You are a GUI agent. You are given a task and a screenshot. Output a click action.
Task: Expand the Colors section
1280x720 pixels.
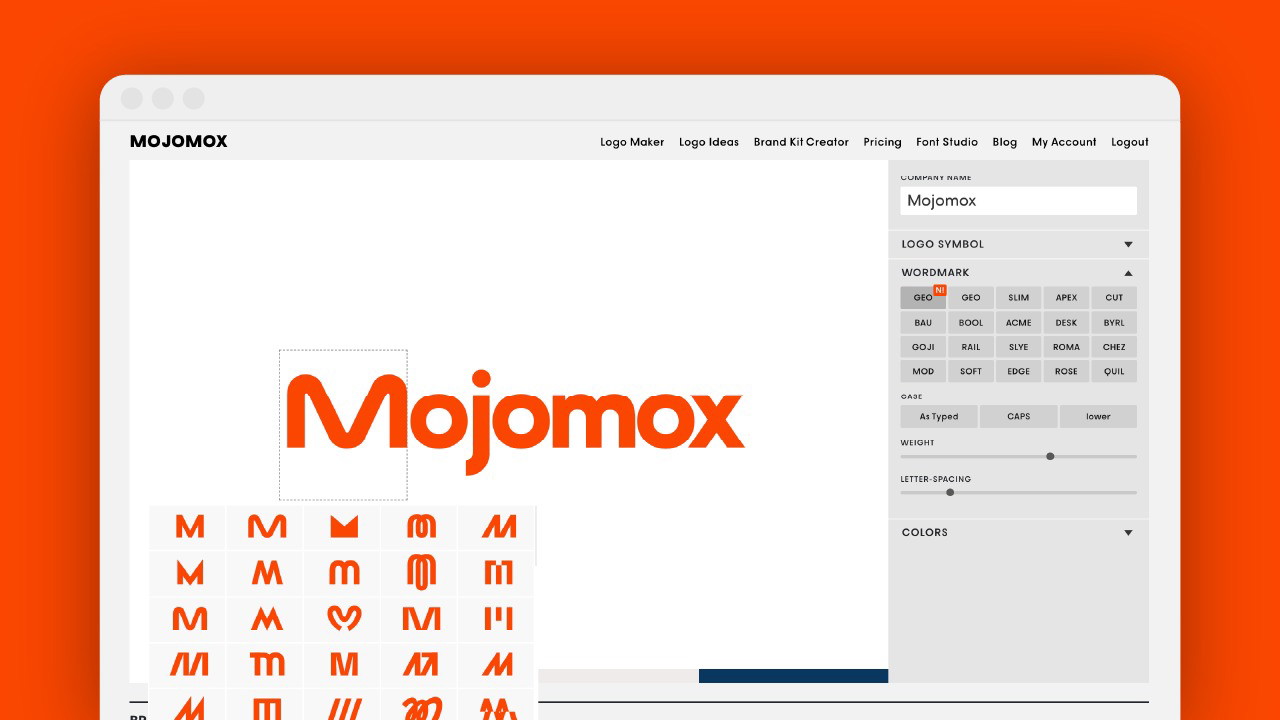(1018, 533)
